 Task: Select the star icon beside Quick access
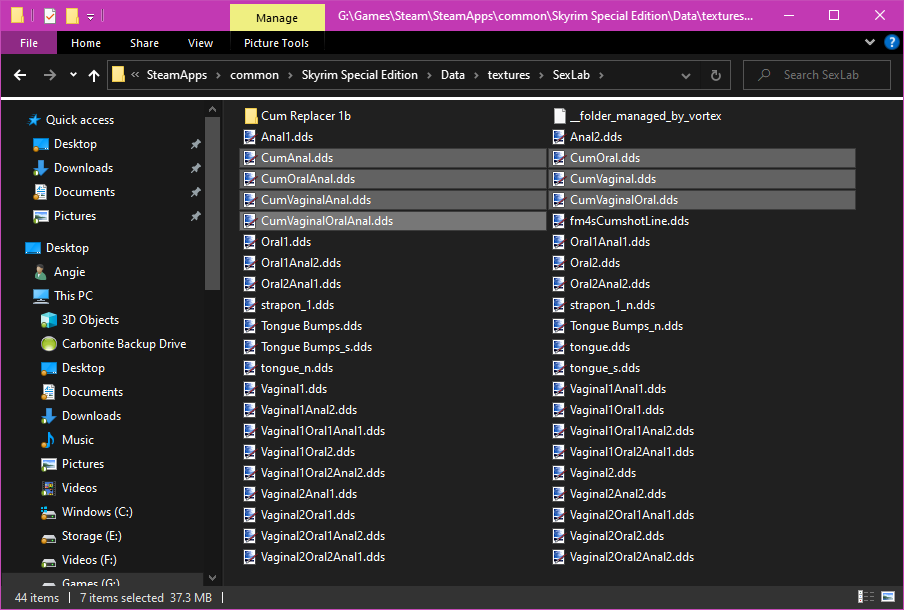pyautogui.click(x=34, y=120)
